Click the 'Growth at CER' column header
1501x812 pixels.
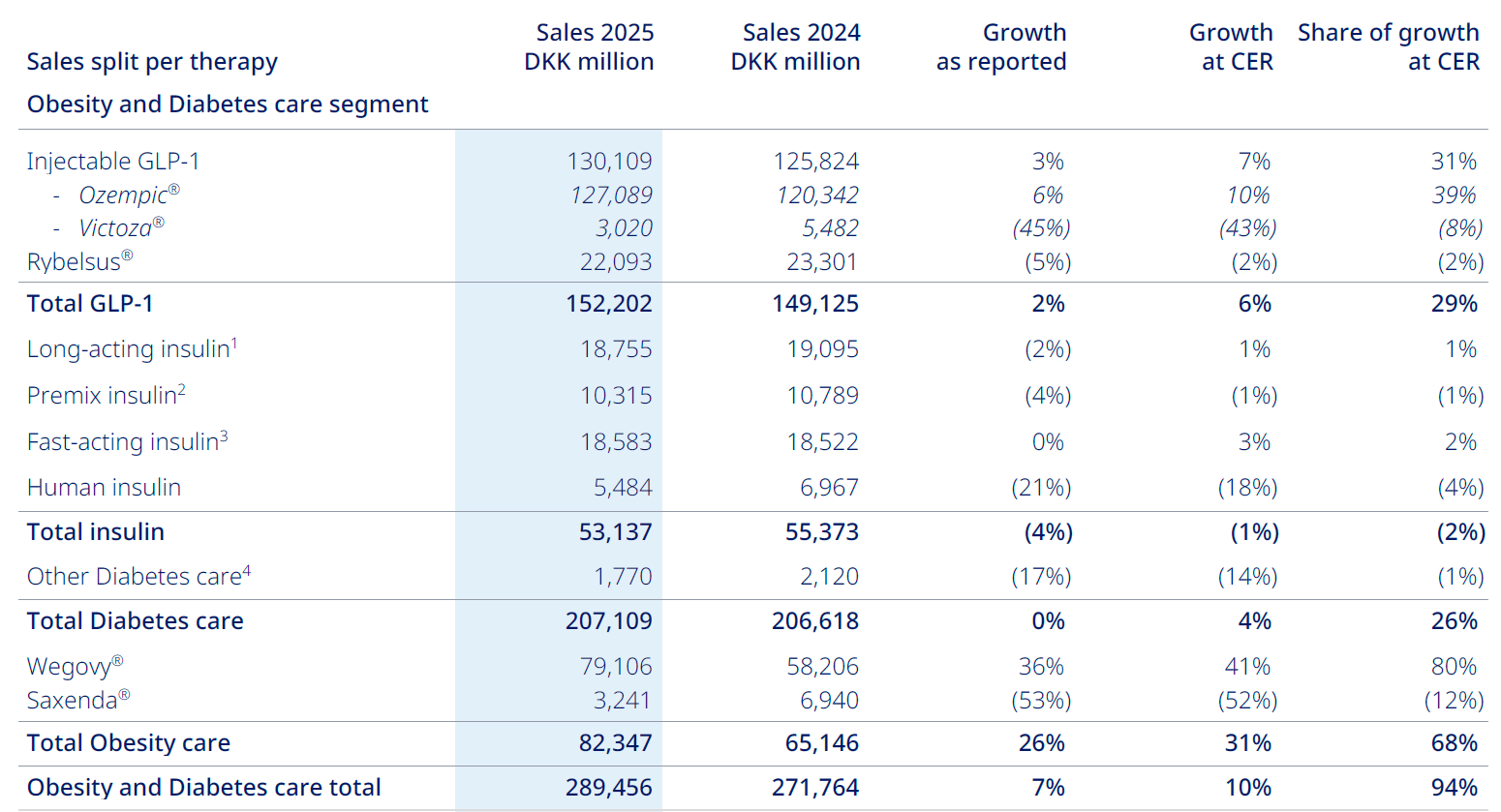(x=1231, y=46)
